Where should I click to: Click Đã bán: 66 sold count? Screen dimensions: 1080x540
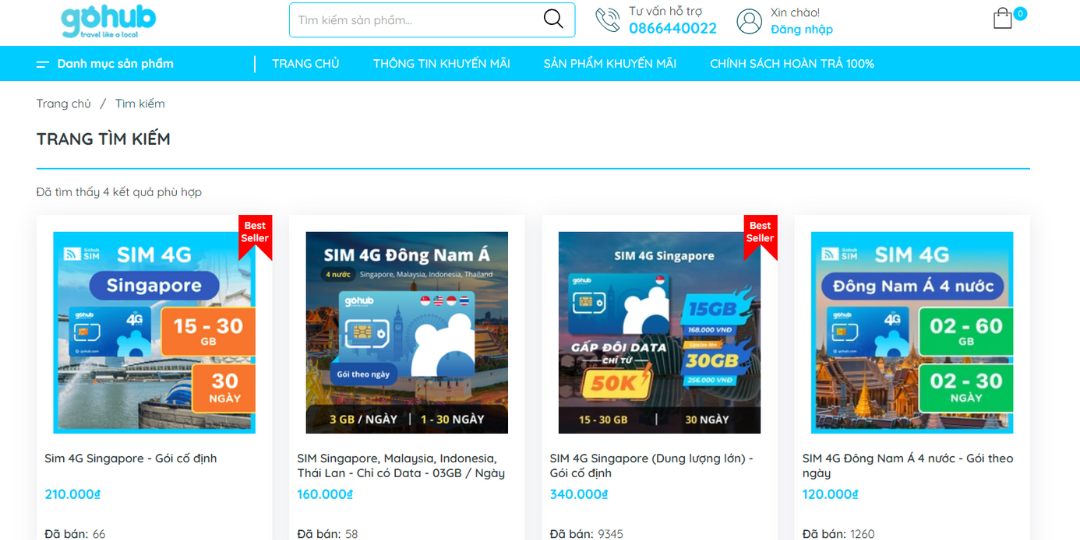tap(75, 534)
